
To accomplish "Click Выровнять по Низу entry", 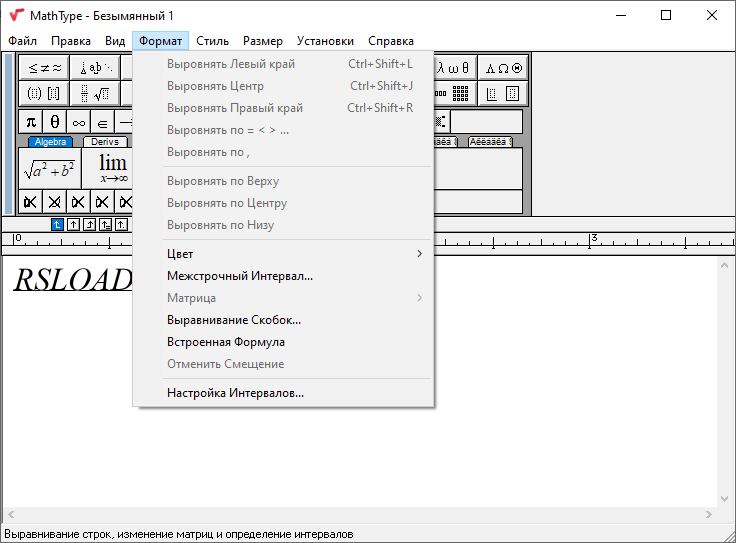I will pos(283,225).
